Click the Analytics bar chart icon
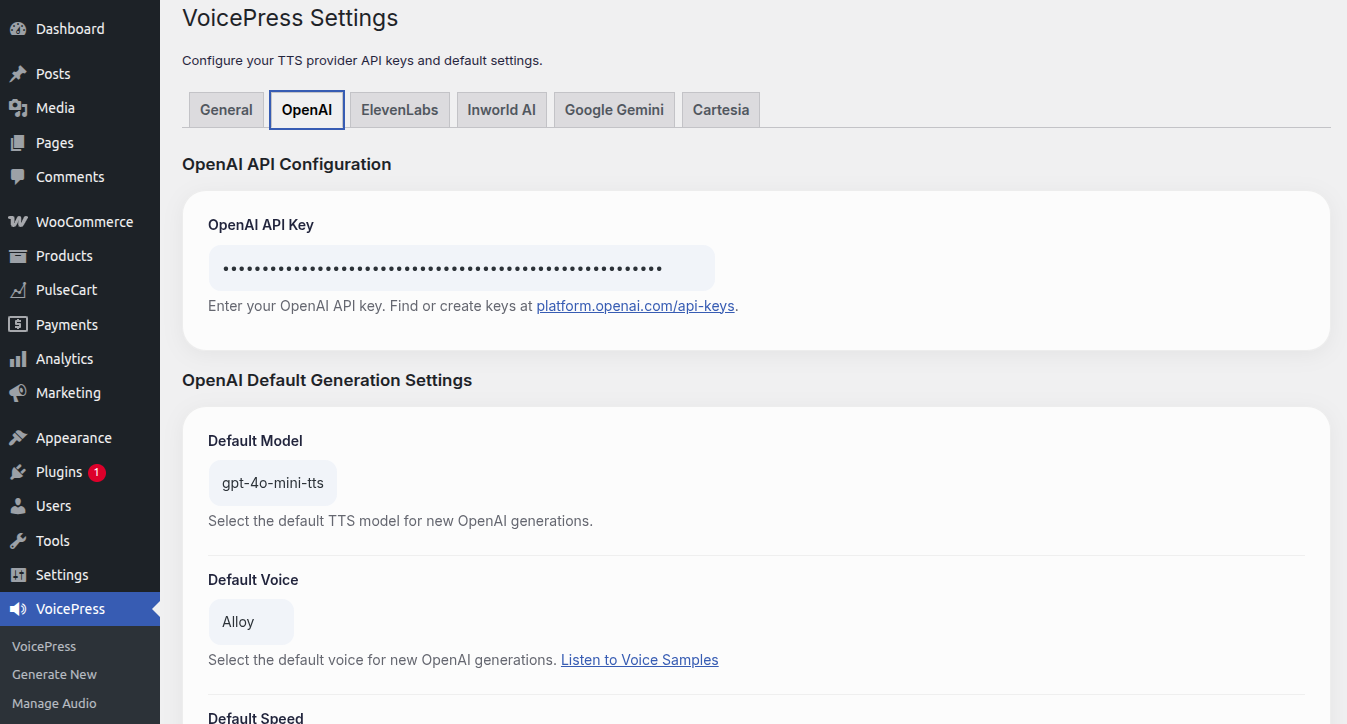The image size is (1347, 724). 18,359
